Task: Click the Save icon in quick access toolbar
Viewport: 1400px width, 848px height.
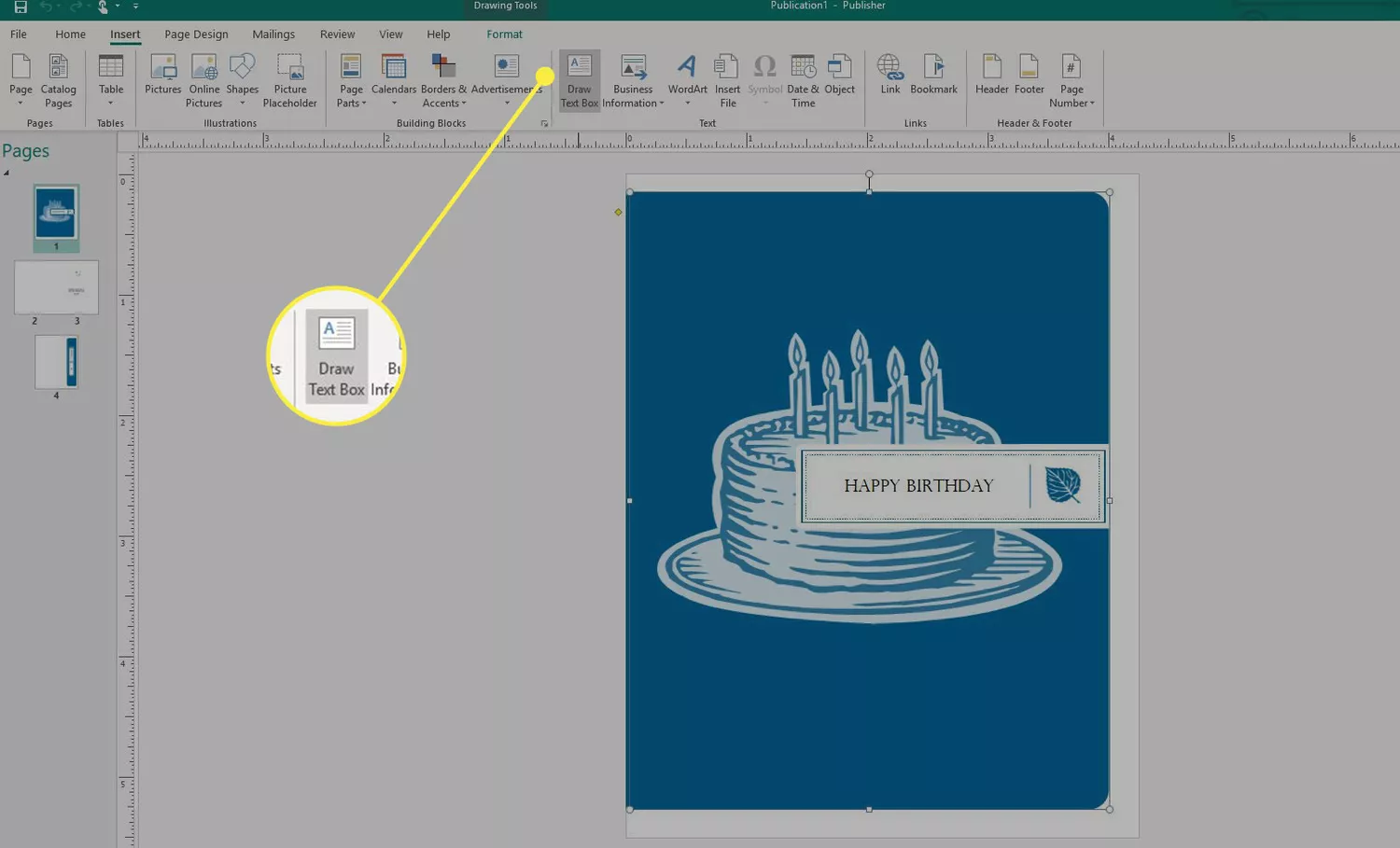Action: click(x=20, y=7)
